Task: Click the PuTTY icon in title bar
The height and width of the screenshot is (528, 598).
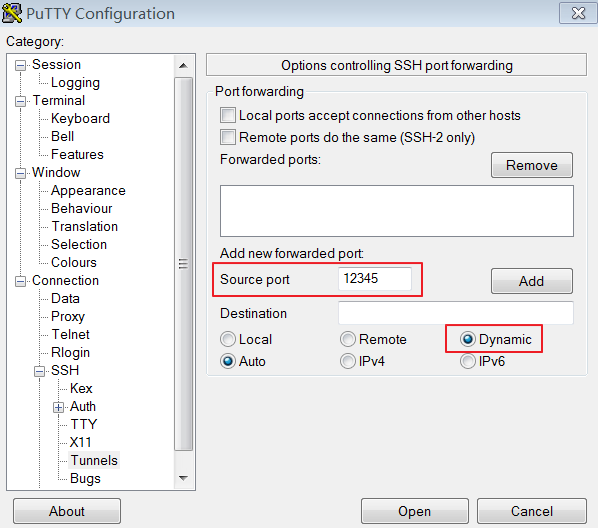Action: point(12,13)
